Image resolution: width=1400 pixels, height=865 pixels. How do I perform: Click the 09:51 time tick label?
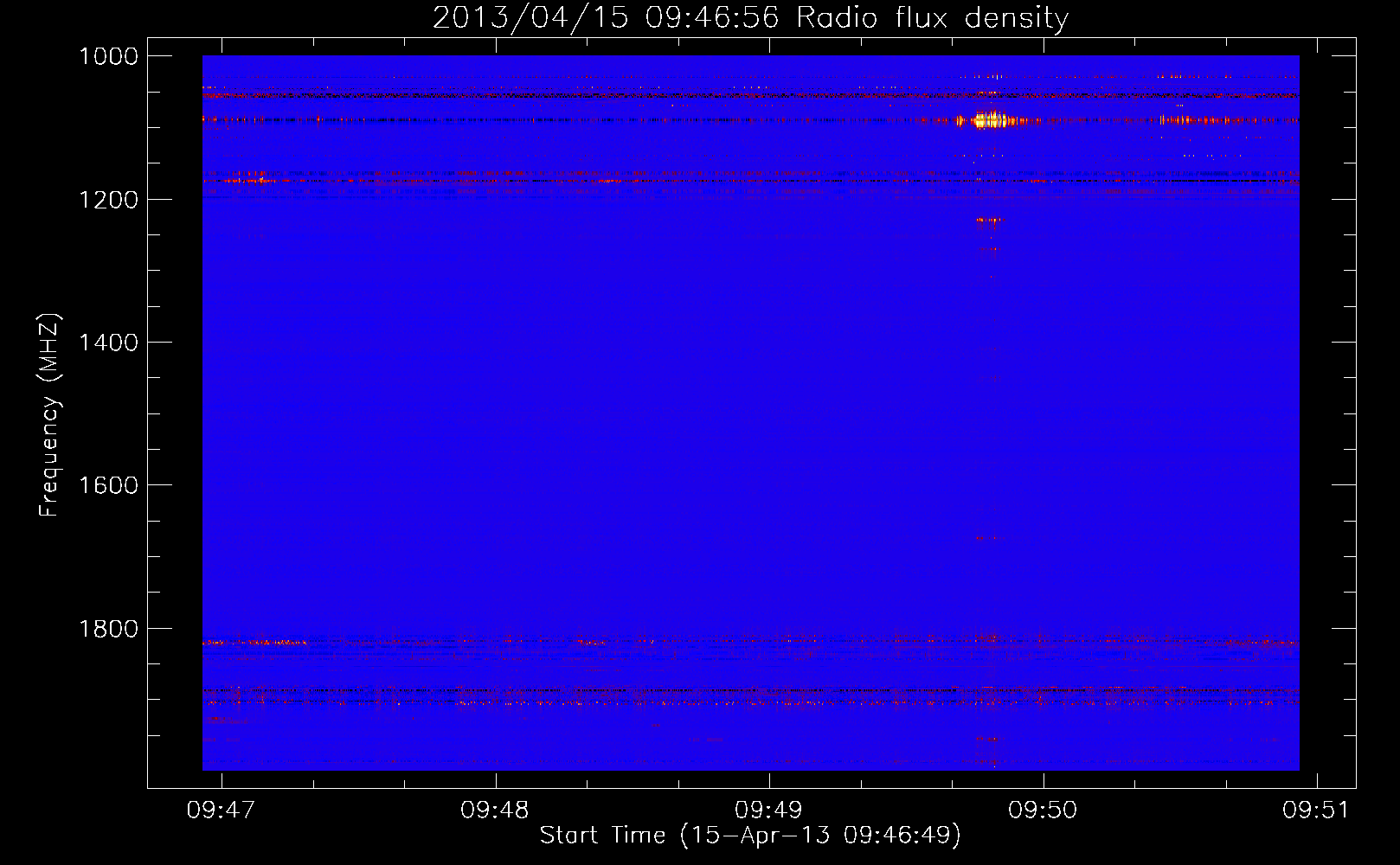click(1316, 810)
